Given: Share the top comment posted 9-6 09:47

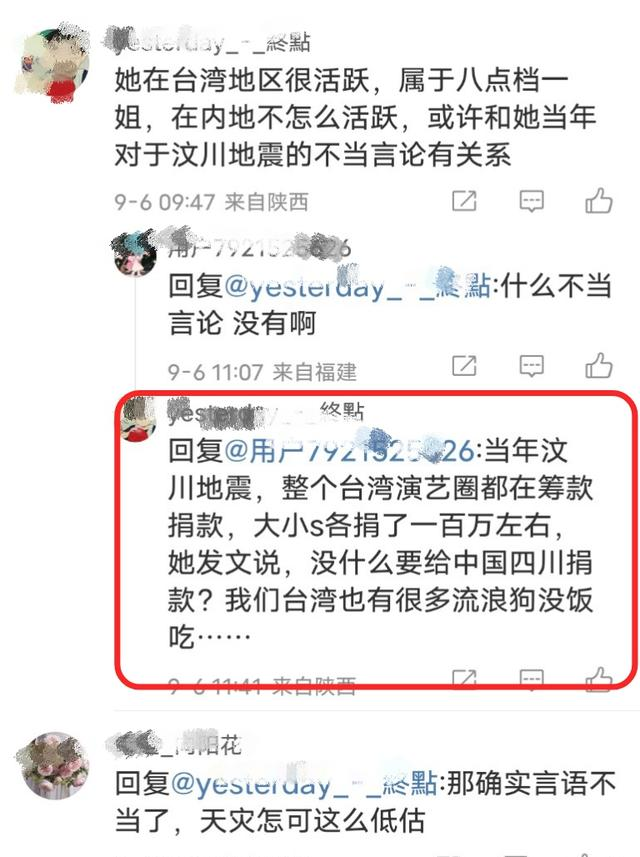Looking at the screenshot, I should click(464, 201).
